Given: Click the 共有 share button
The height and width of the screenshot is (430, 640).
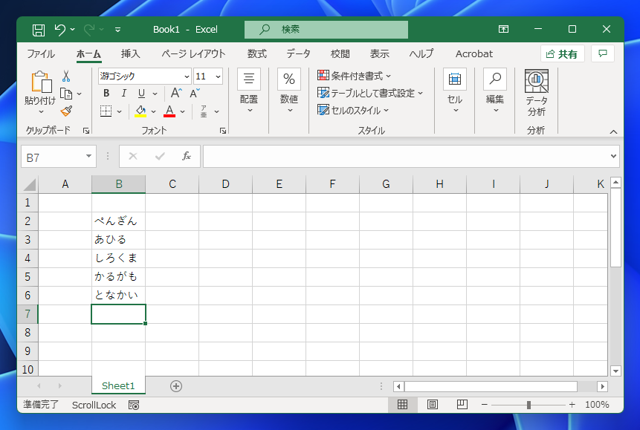Looking at the screenshot, I should point(562,54).
